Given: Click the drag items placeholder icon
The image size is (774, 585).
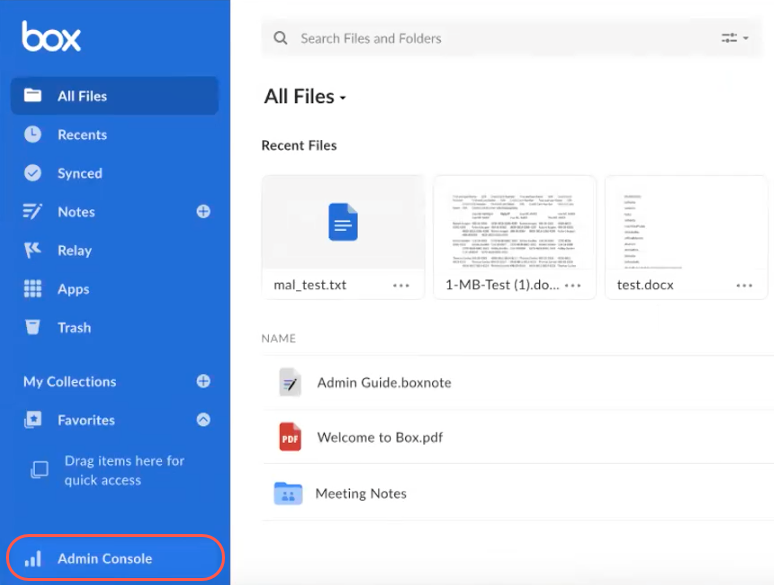Looking at the screenshot, I should 39,469.
